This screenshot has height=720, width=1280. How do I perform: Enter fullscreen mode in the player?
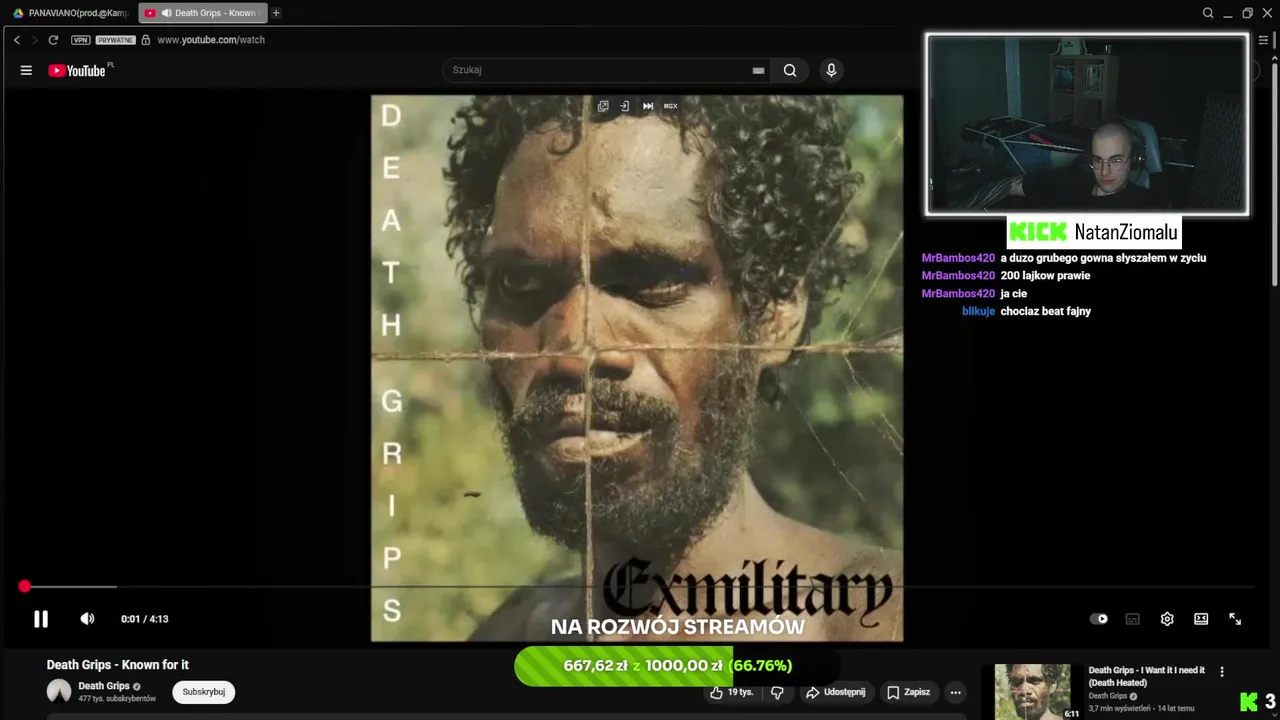[x=1235, y=619]
